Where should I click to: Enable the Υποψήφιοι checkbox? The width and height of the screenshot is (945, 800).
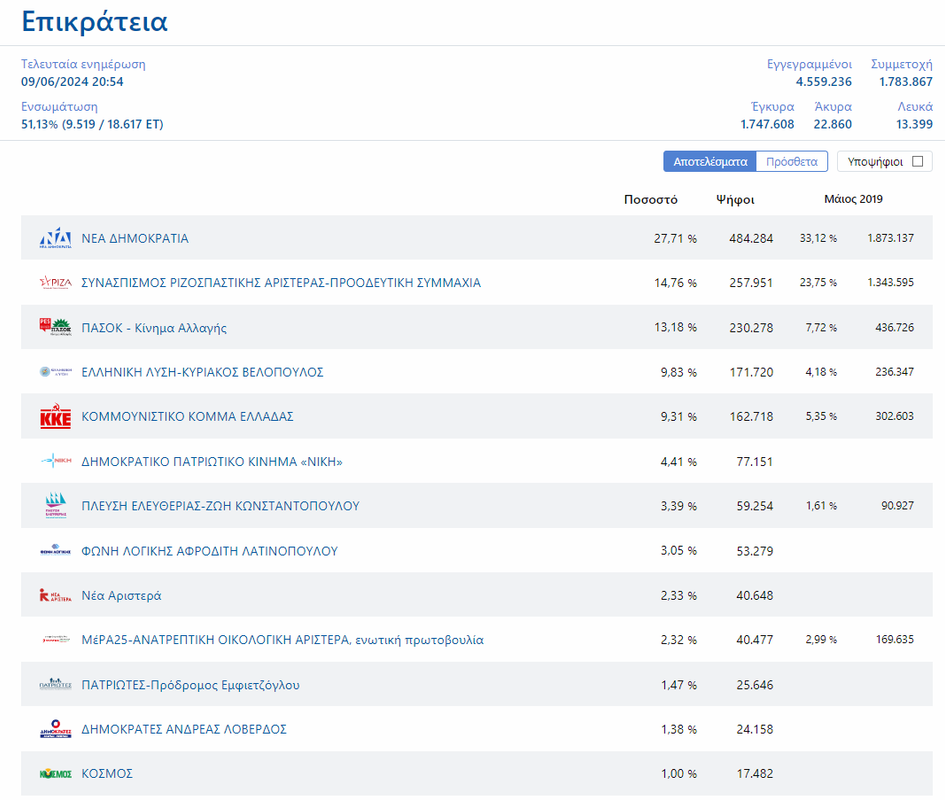(917, 162)
